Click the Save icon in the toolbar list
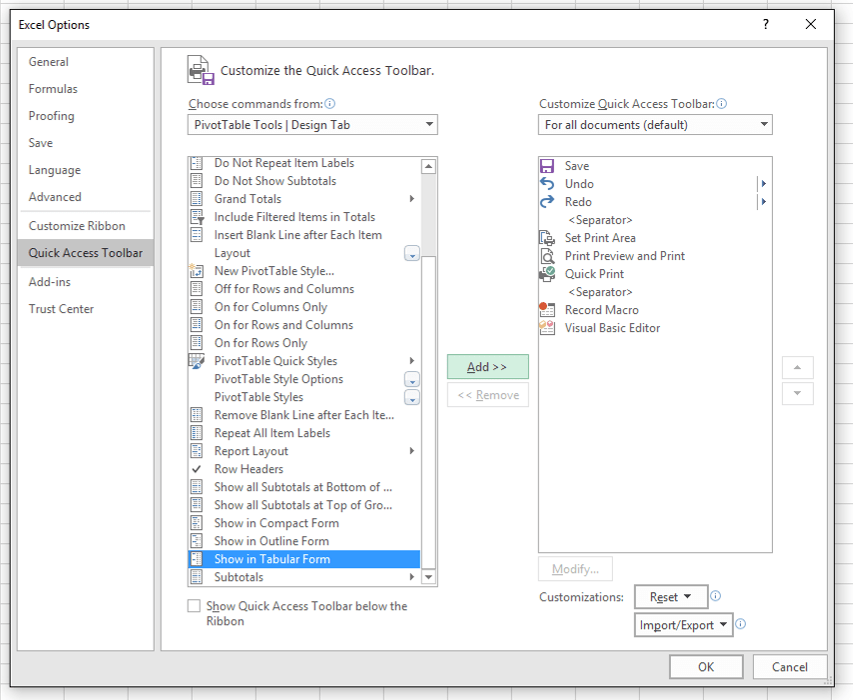The height and width of the screenshot is (700, 853). [546, 165]
